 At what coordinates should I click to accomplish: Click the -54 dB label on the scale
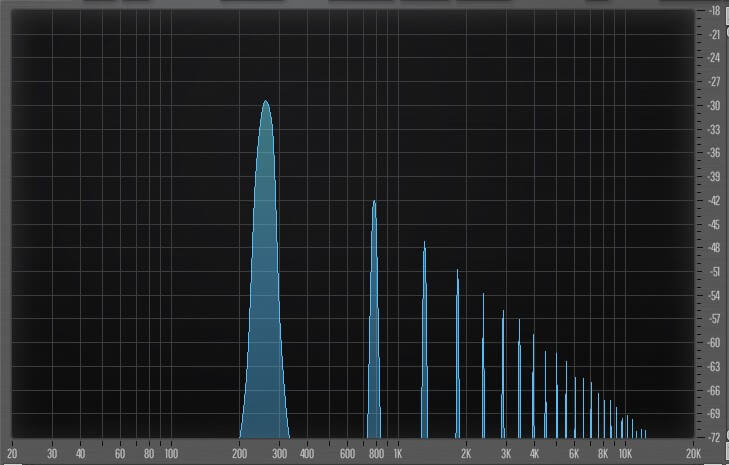tap(714, 295)
